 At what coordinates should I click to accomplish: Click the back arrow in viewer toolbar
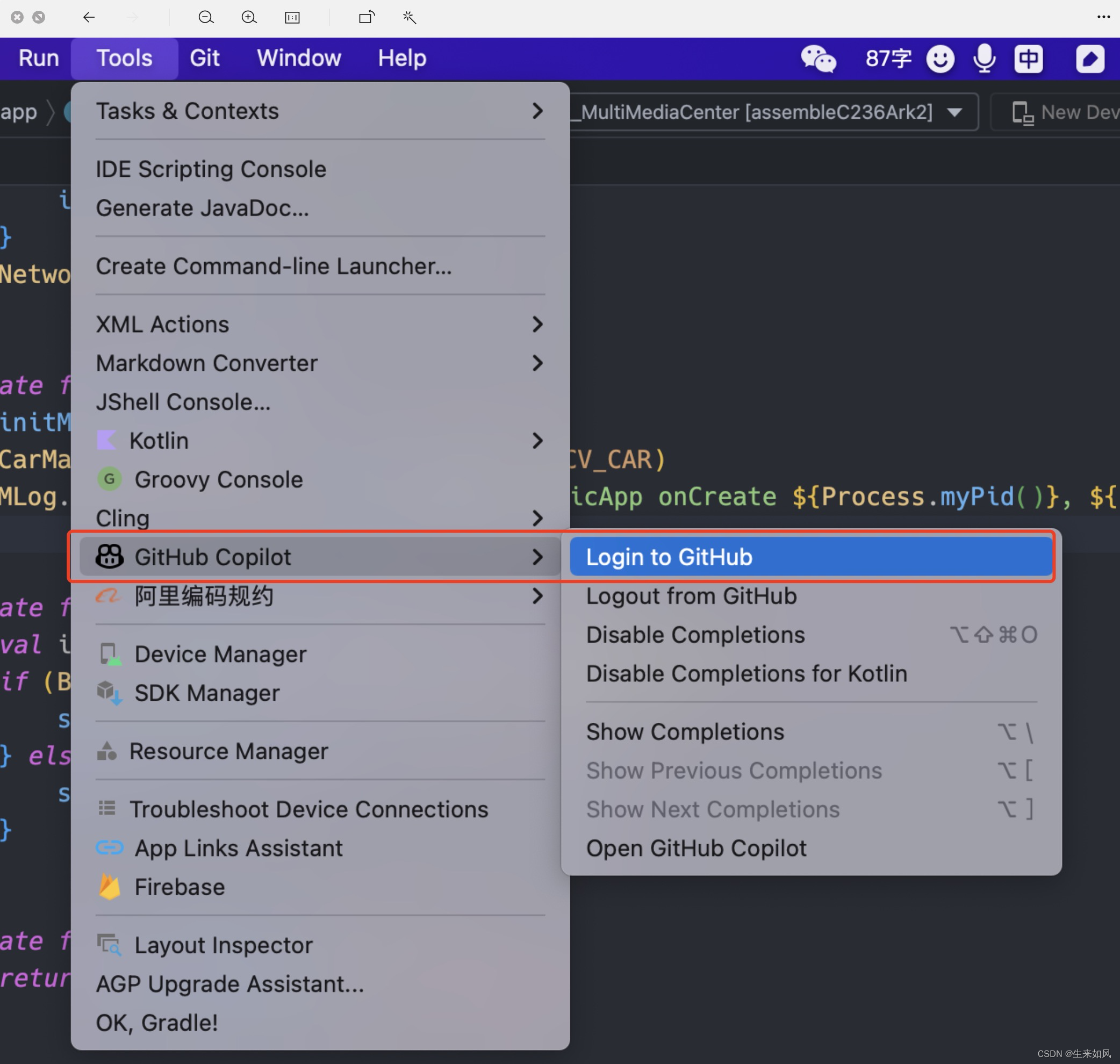[89, 18]
